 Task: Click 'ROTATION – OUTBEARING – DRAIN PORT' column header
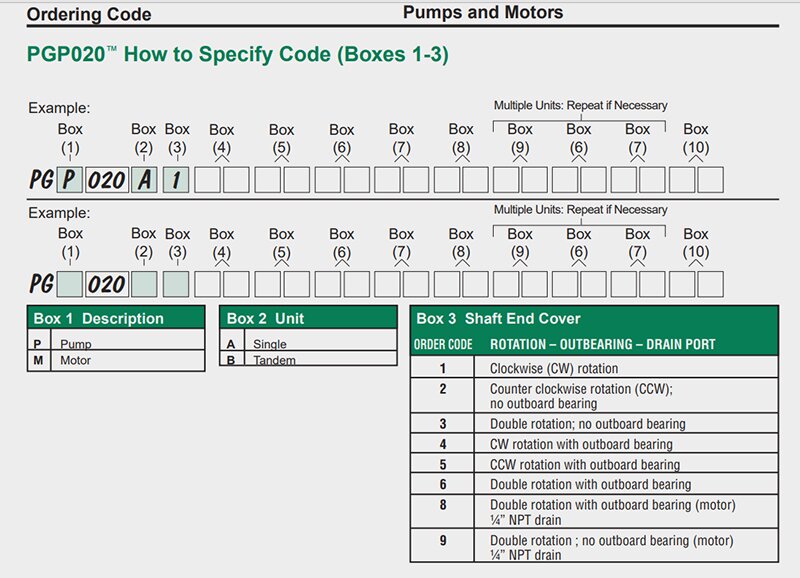(x=603, y=344)
